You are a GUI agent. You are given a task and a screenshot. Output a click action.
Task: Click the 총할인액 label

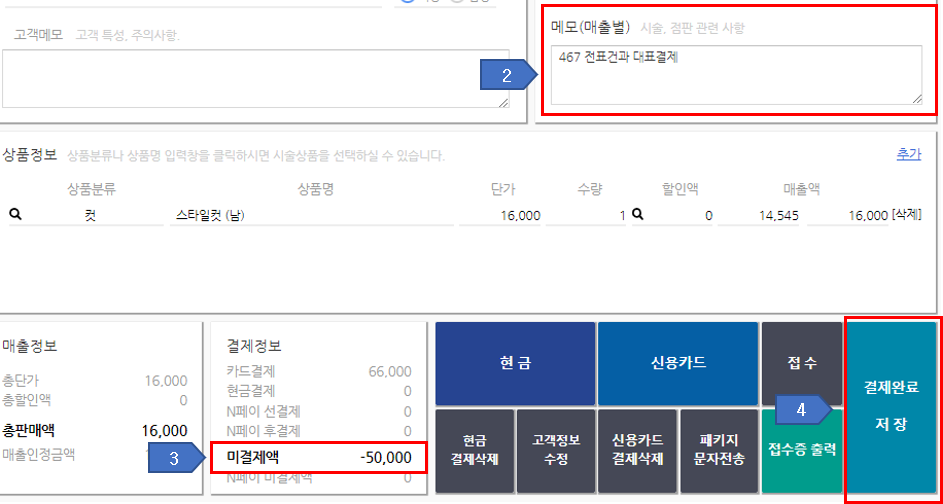coord(26,400)
